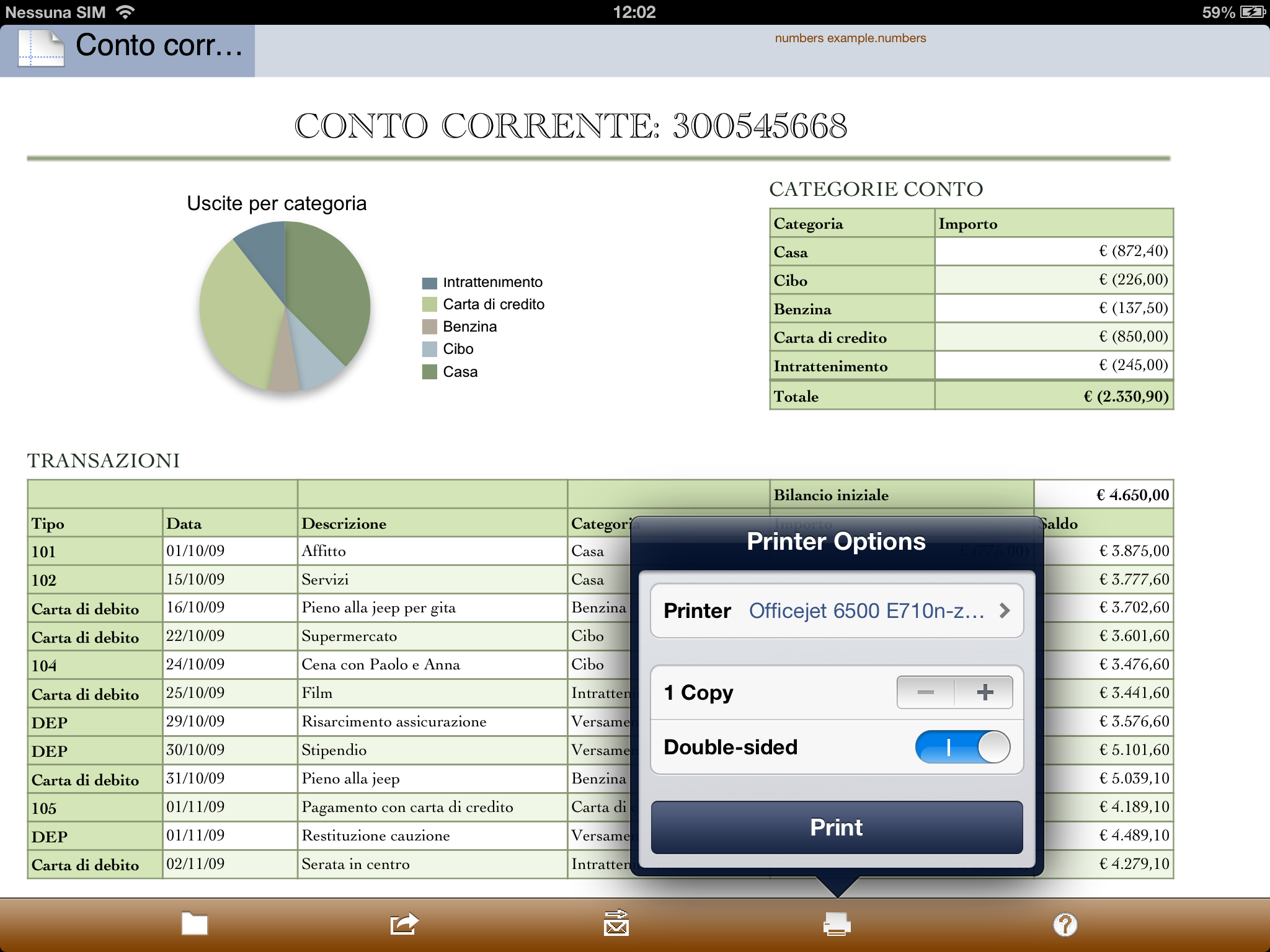Tap the Carta di credito legend swatch
This screenshot has height=952, width=1270.
(x=429, y=304)
